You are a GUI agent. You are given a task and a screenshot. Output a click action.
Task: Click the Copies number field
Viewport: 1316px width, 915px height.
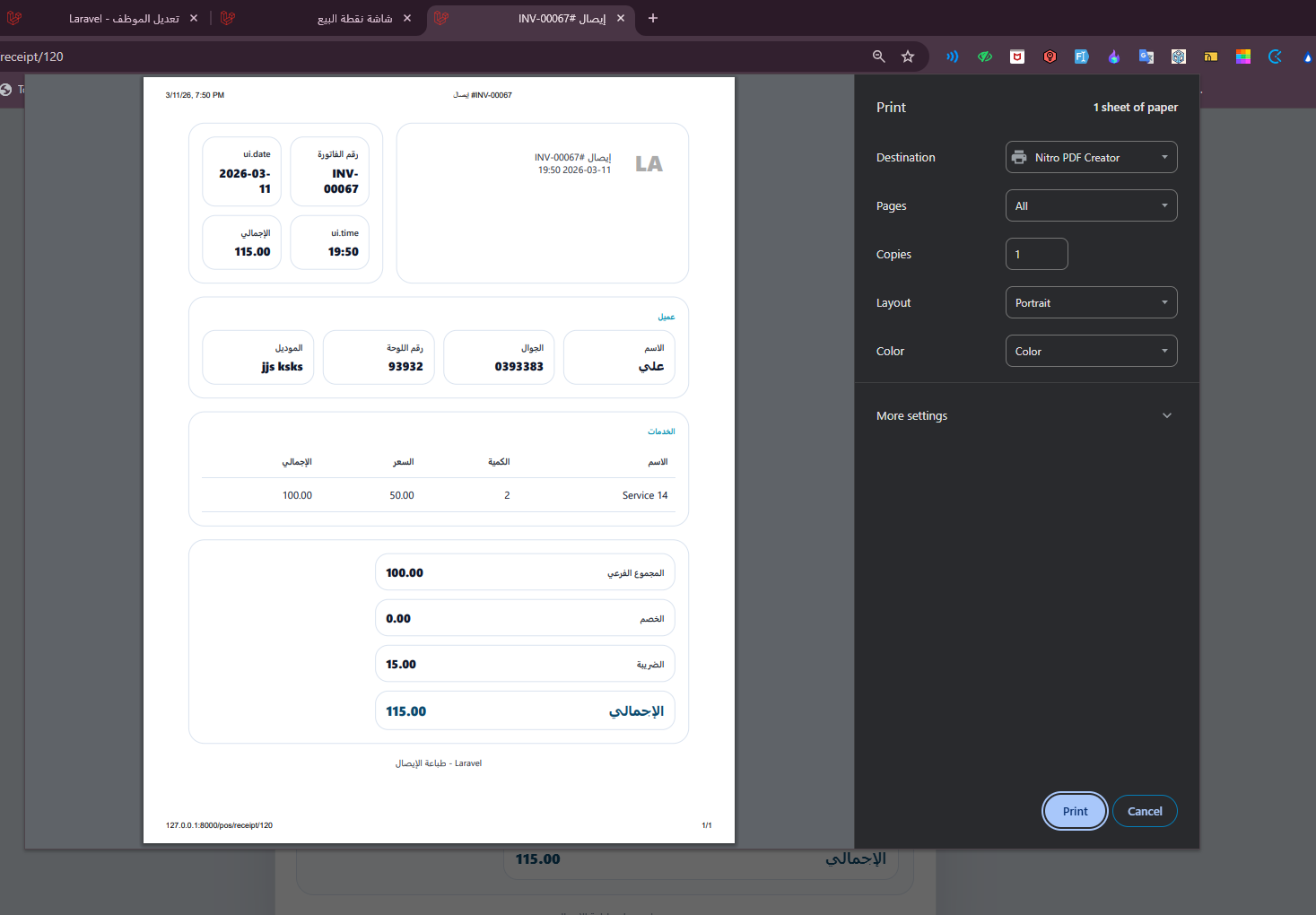pyautogui.click(x=1036, y=254)
